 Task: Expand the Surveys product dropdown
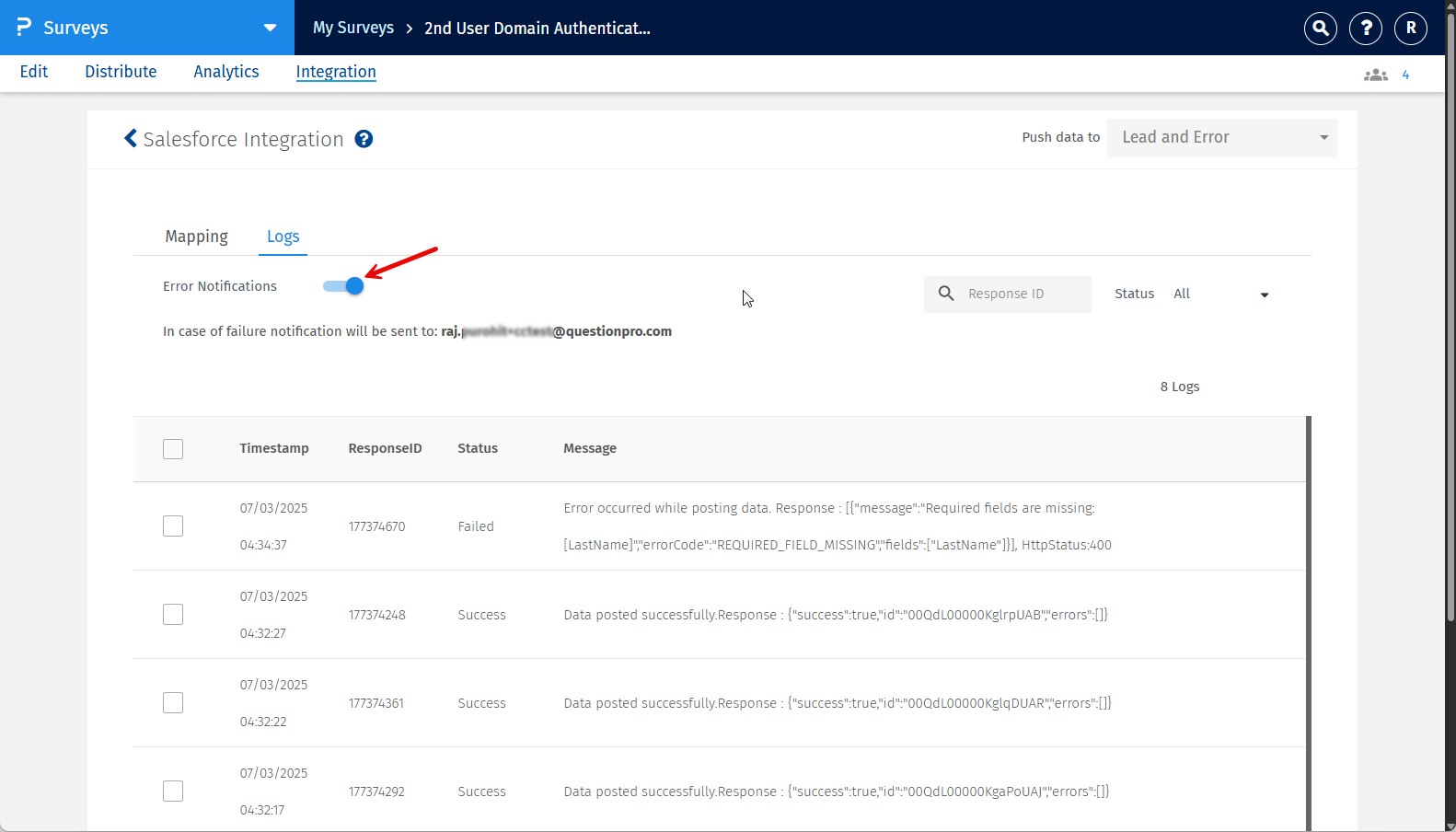click(x=270, y=28)
